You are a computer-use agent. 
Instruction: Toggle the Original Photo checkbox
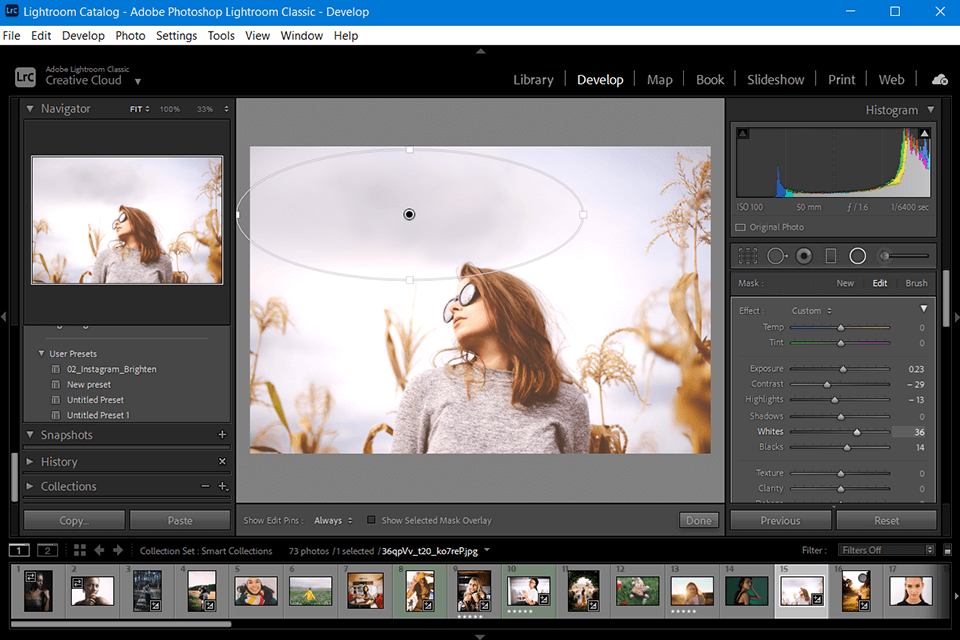pyautogui.click(x=740, y=227)
